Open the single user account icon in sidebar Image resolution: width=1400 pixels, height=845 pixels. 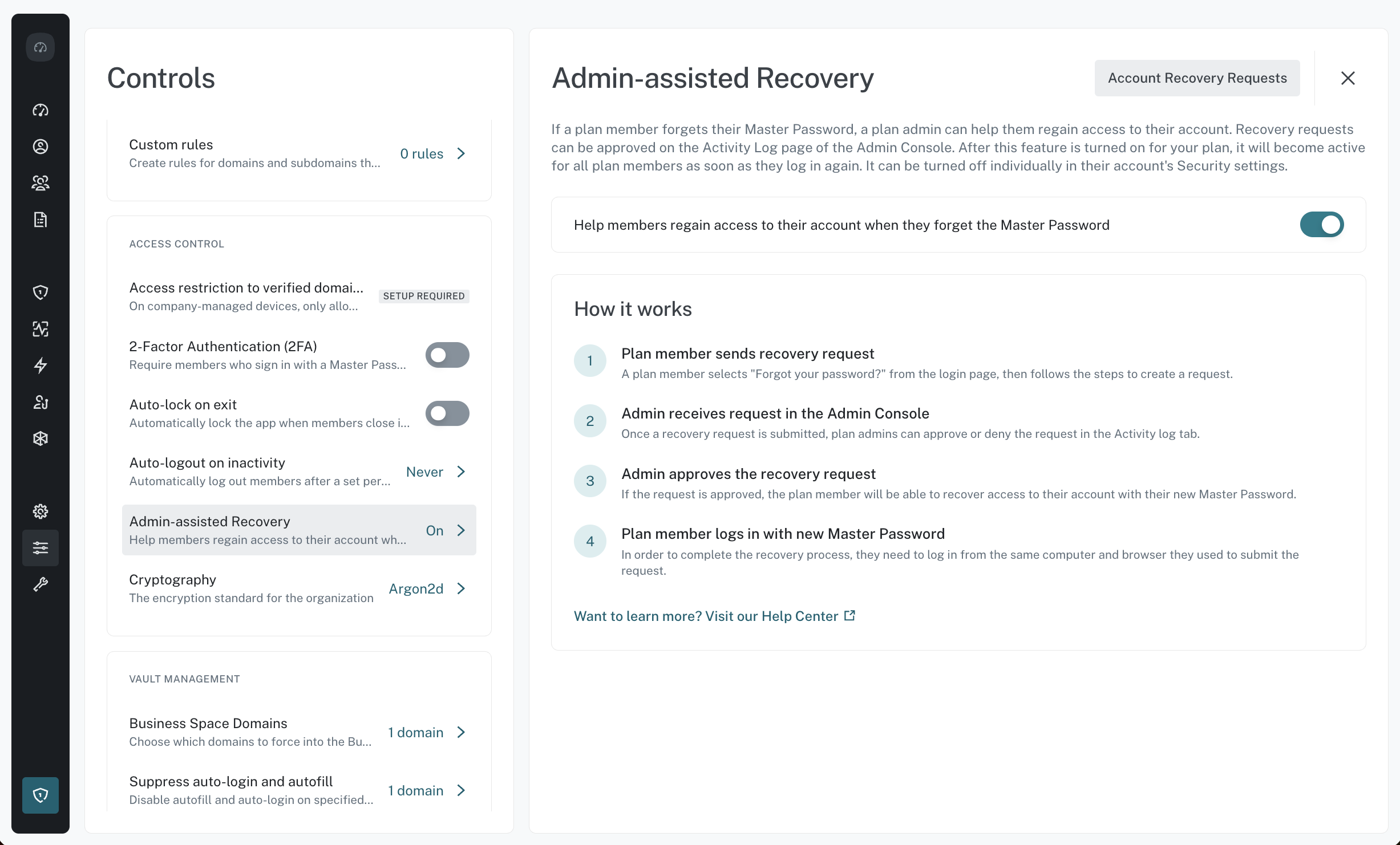[x=40, y=147]
